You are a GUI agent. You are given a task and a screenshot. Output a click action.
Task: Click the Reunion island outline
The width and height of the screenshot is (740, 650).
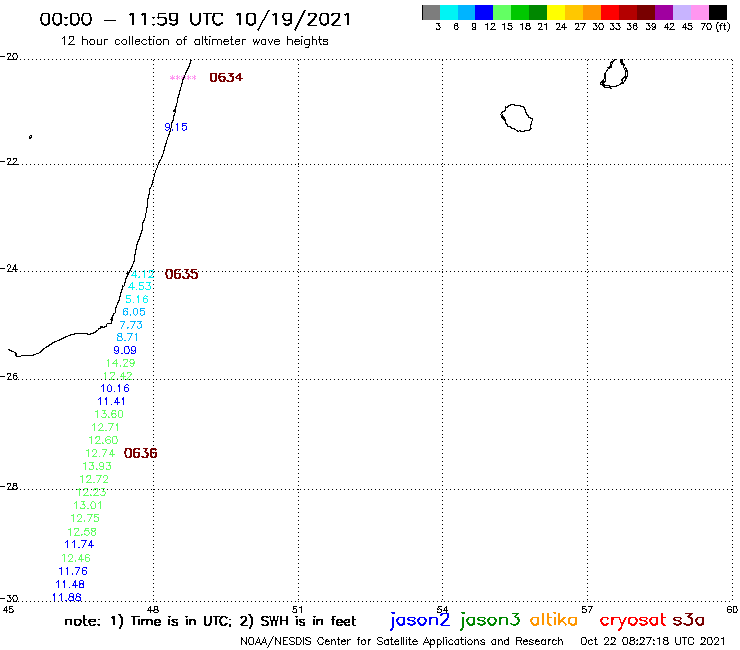click(x=517, y=118)
